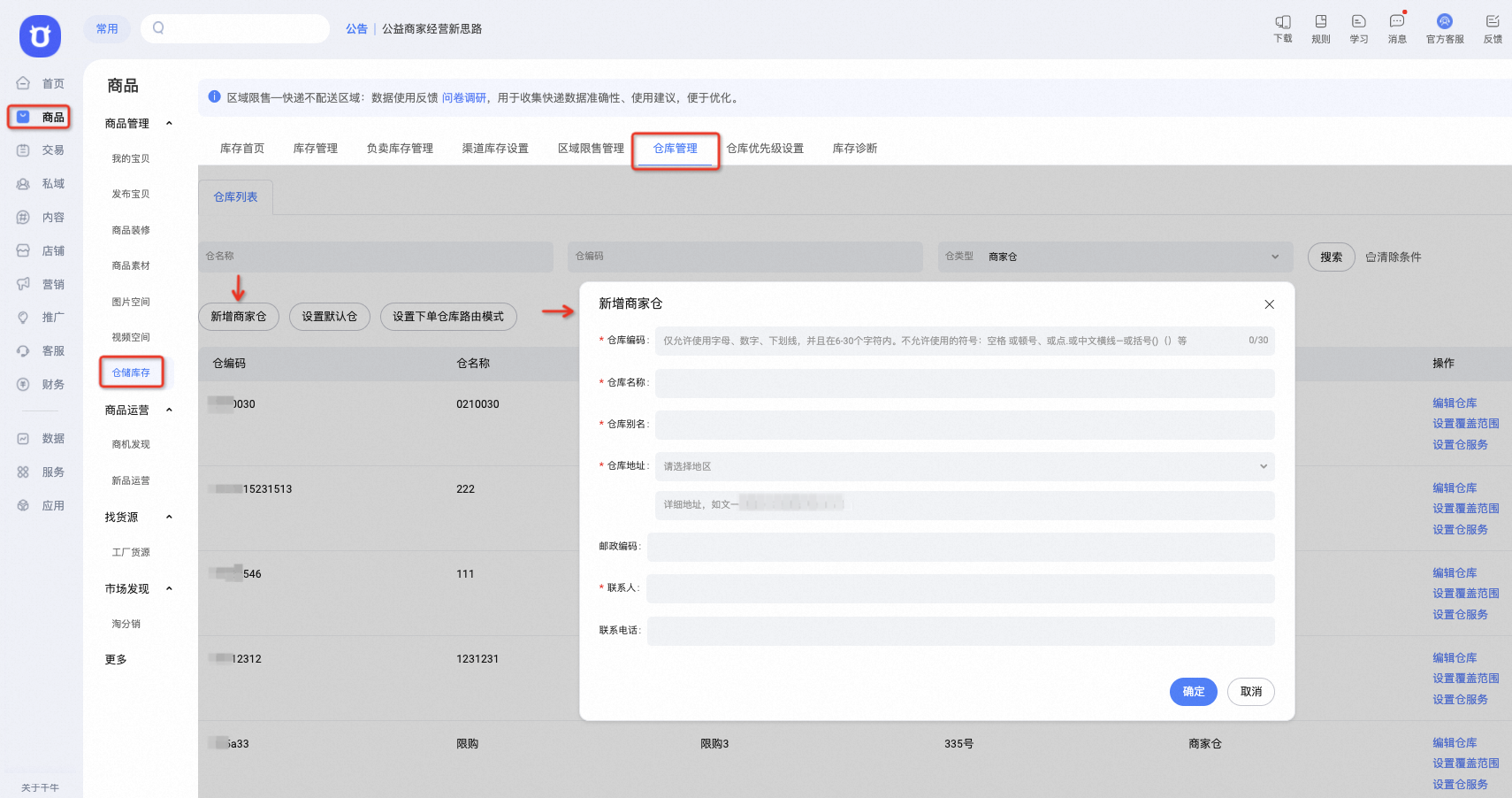The image size is (1512, 798).
Task: Switch to the 区域限售管理 tab
Action: tap(591, 149)
